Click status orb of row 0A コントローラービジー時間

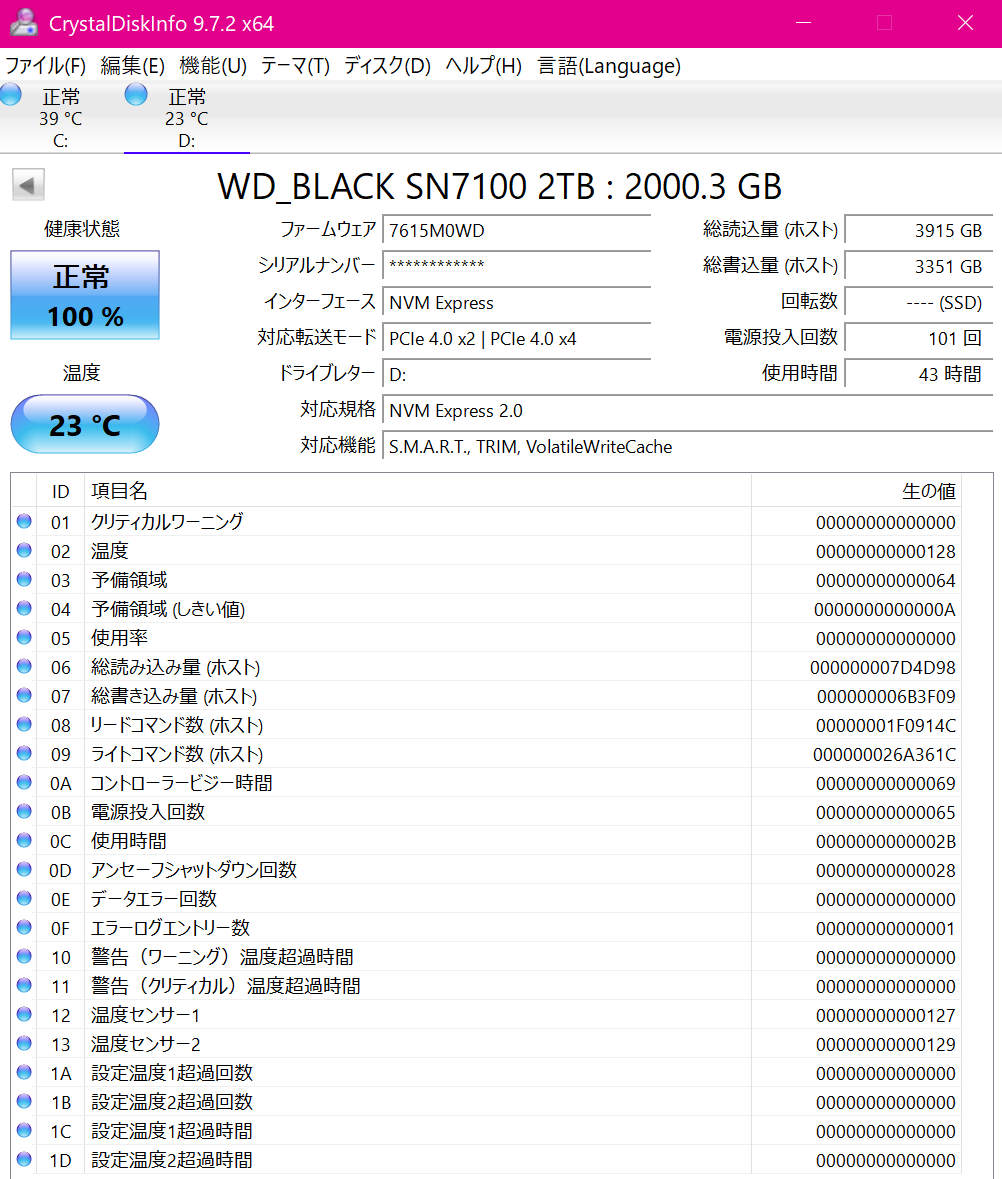coord(24,782)
